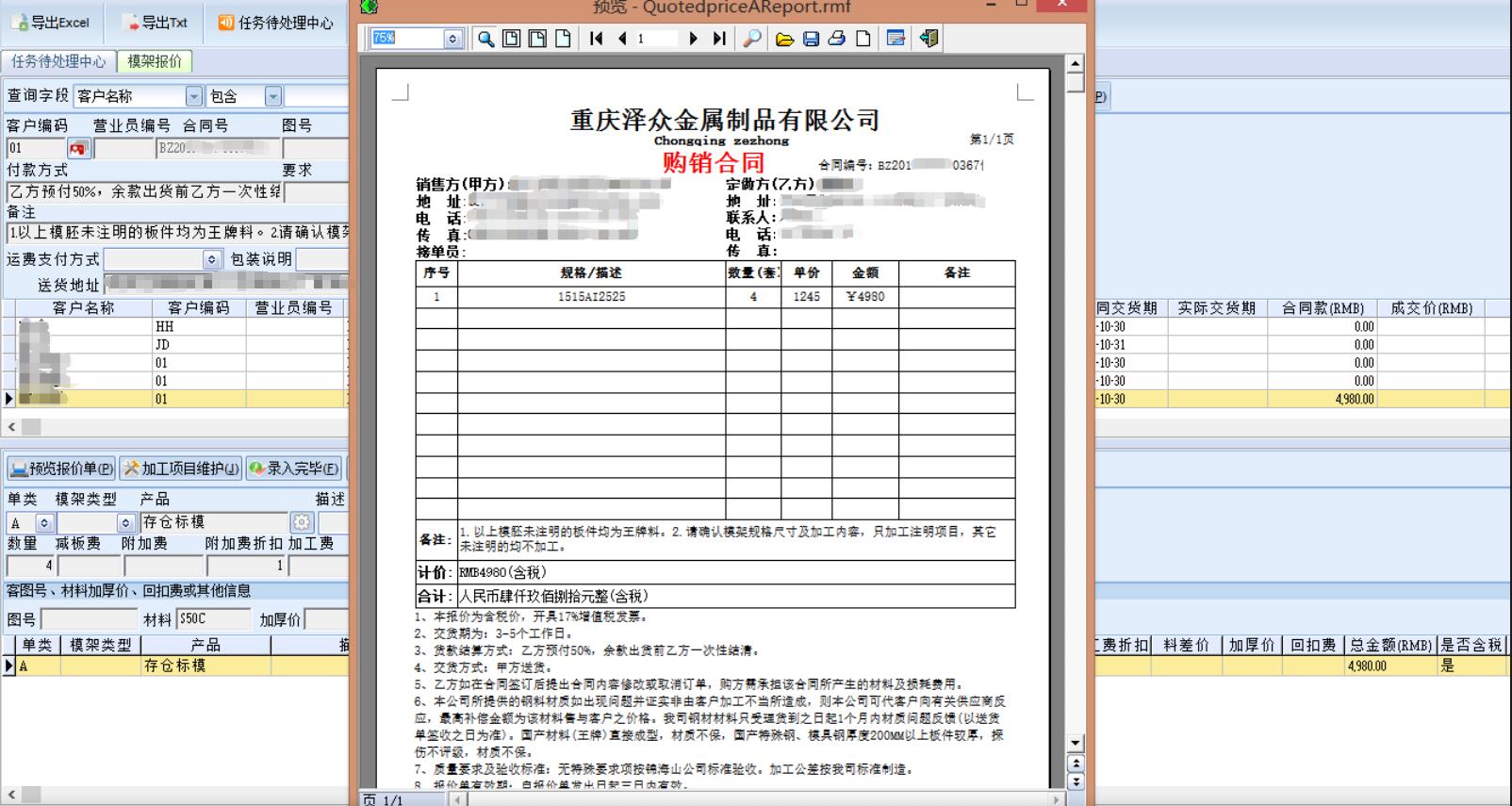The width and height of the screenshot is (1512, 806).
Task: Click the 1515AI2525 specification in the contract
Action: (591, 297)
